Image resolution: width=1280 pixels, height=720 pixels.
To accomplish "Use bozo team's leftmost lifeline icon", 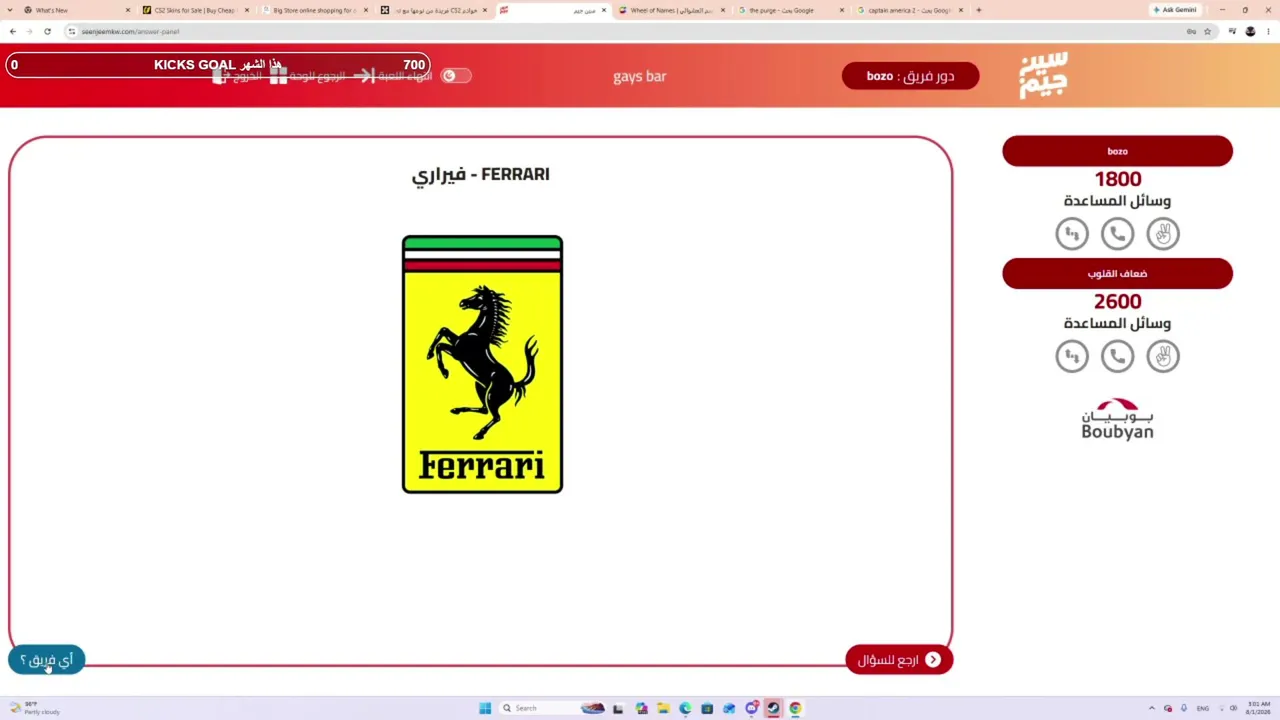I will (1072, 234).
